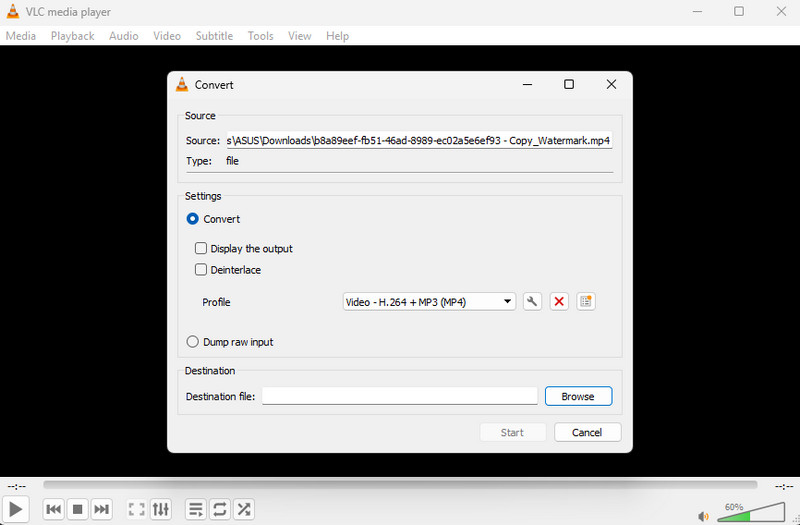Click Browse to choose destination file

(x=578, y=396)
